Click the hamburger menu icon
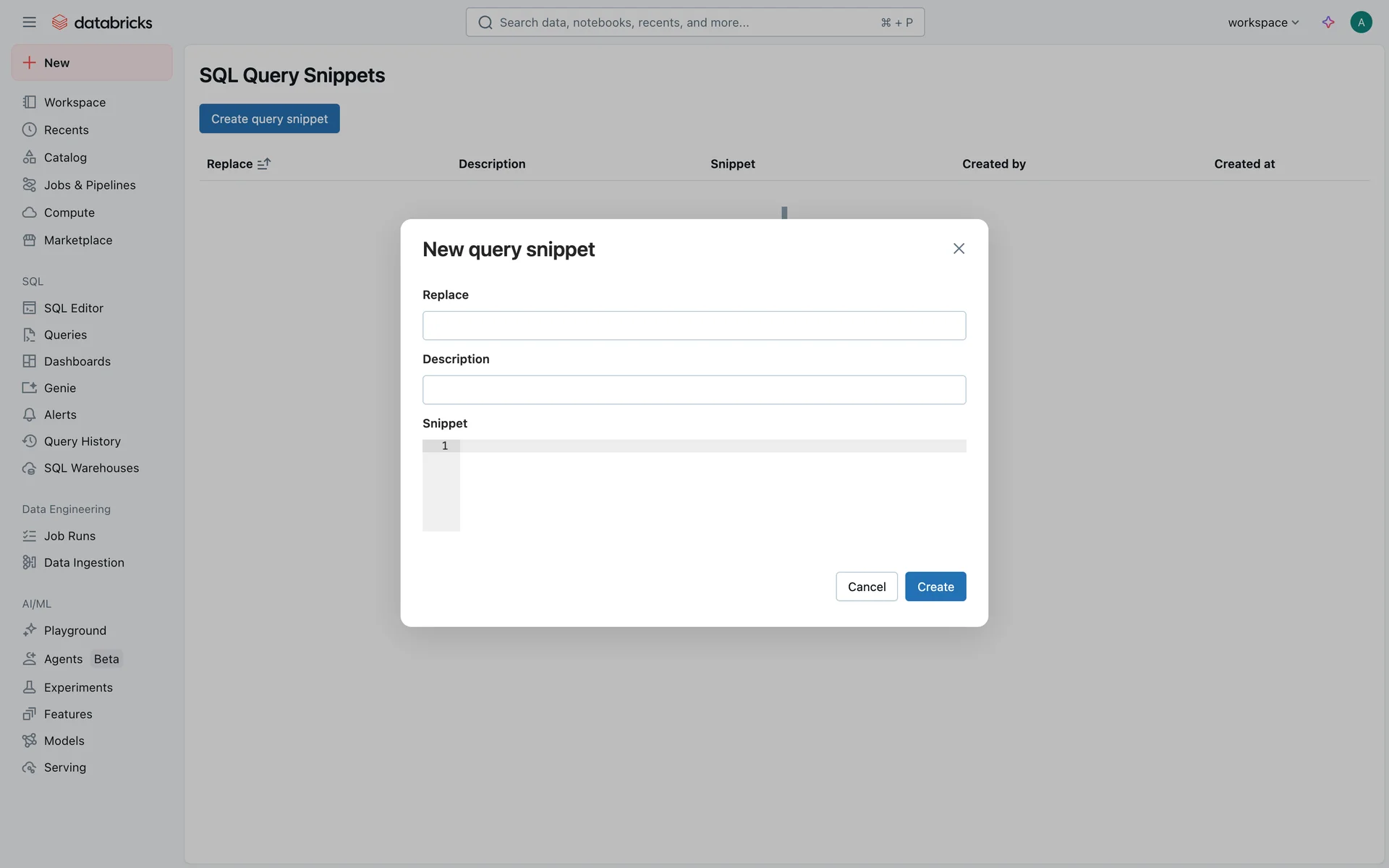The height and width of the screenshot is (868, 1389). pos(29,22)
